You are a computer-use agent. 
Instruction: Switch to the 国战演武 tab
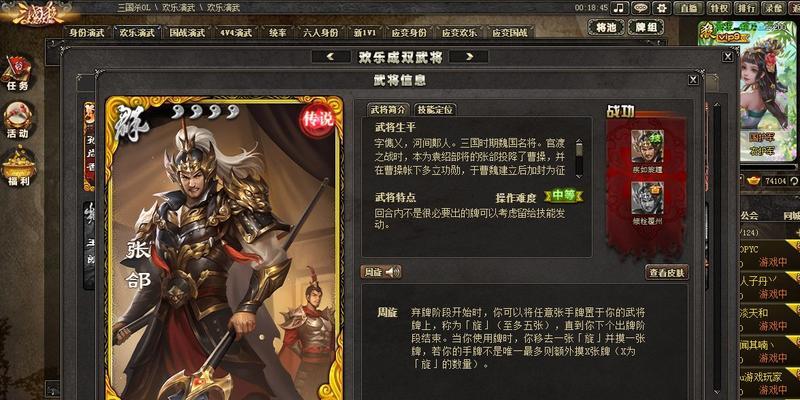(x=187, y=33)
